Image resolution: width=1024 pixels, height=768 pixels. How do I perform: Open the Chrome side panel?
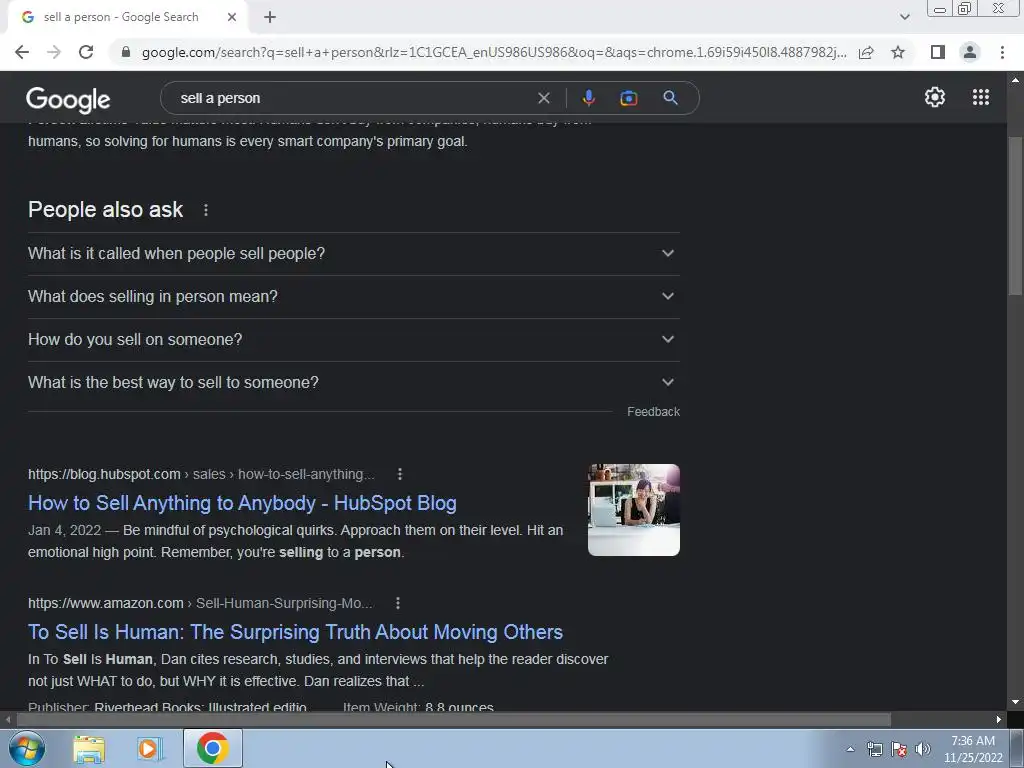pos(938,52)
